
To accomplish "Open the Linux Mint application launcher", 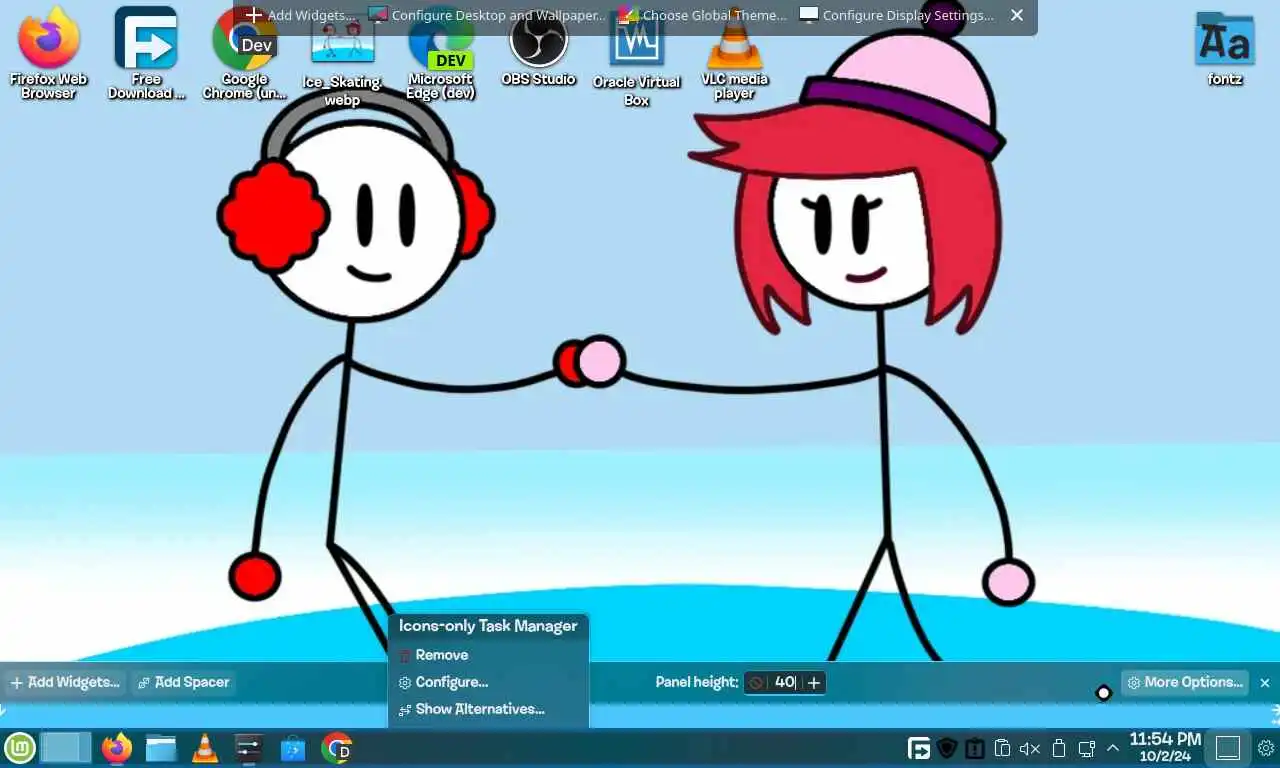I will 20,748.
